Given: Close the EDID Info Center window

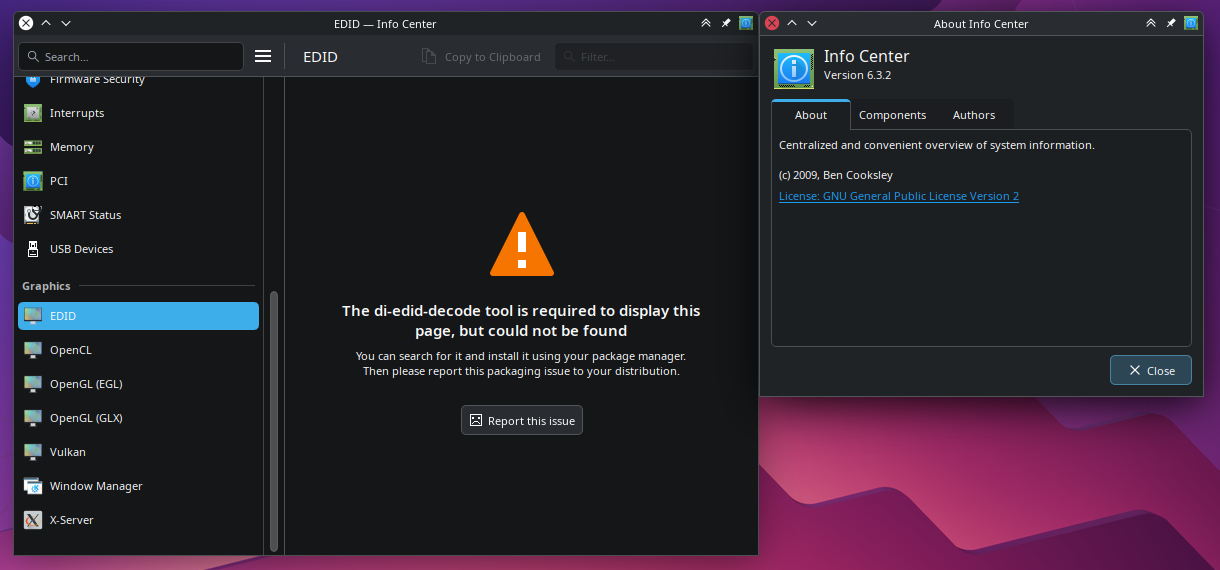Looking at the screenshot, I should 26,23.
